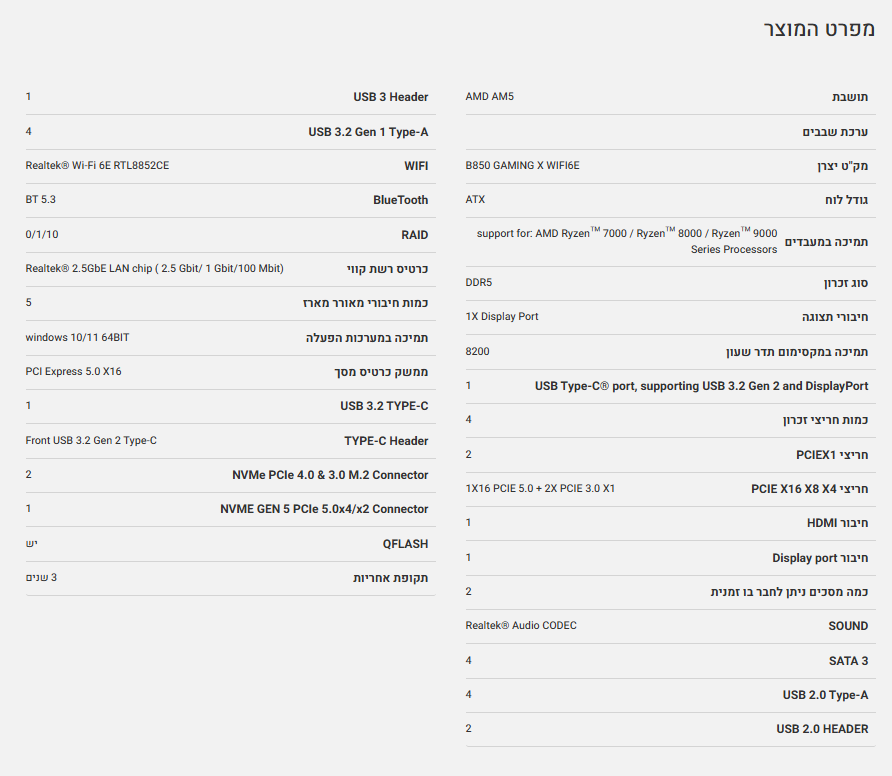Image resolution: width=892 pixels, height=776 pixels.
Task: Select the windows 10/11 64BIT value
Action: (77, 338)
